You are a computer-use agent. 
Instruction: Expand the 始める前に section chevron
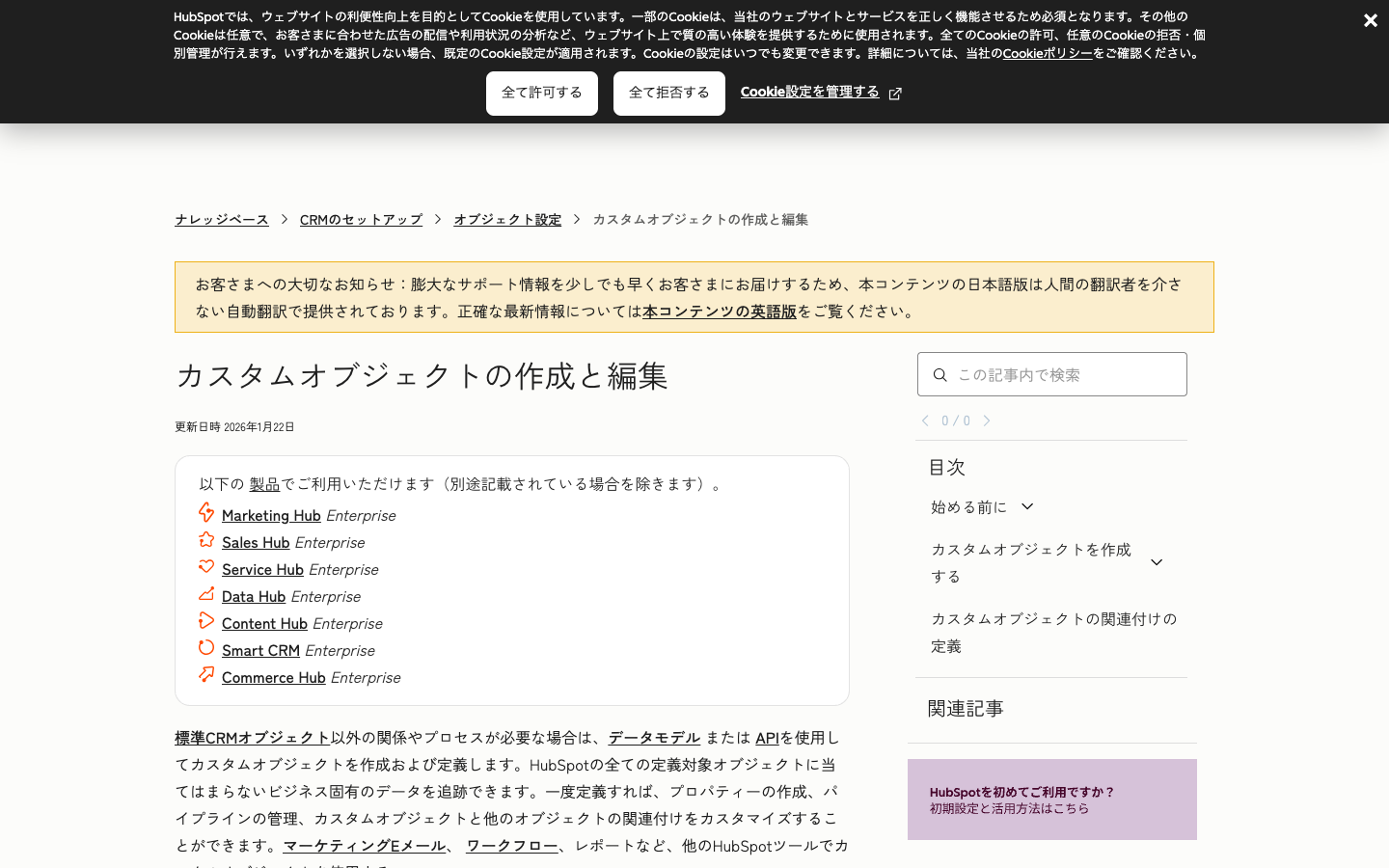(1027, 506)
